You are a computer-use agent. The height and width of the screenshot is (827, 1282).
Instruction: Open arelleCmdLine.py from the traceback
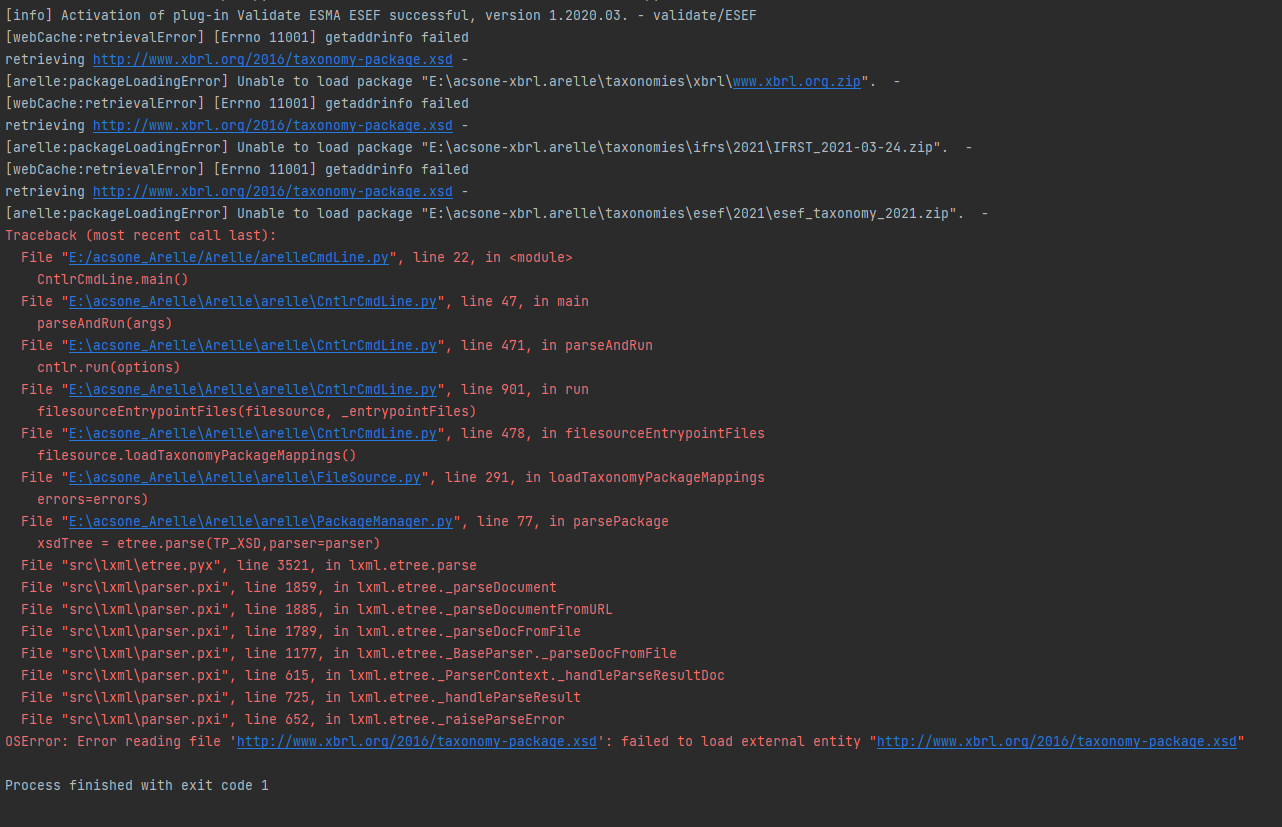coord(228,257)
